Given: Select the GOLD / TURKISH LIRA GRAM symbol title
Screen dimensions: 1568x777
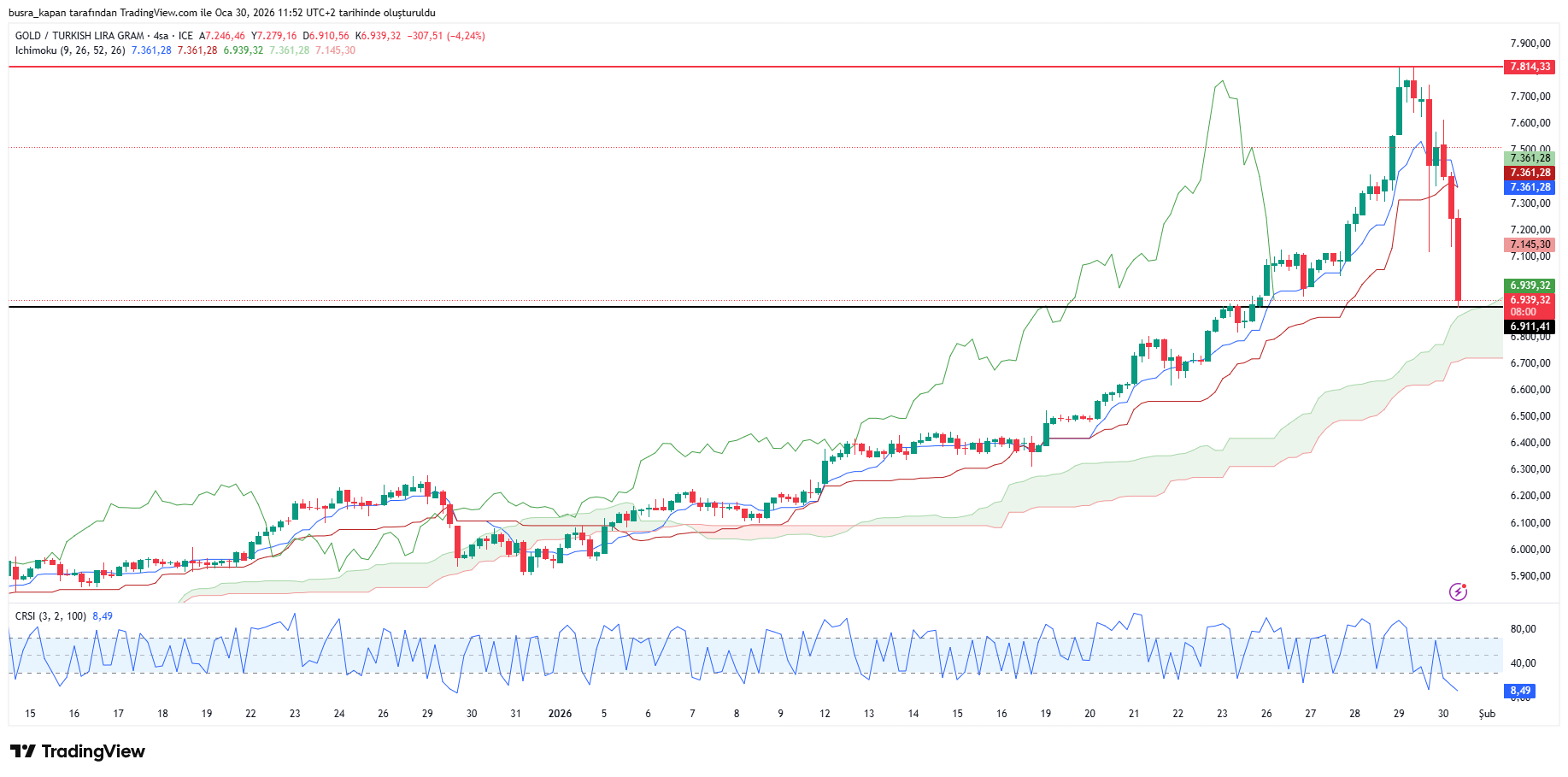Looking at the screenshot, I should pyautogui.click(x=79, y=36).
